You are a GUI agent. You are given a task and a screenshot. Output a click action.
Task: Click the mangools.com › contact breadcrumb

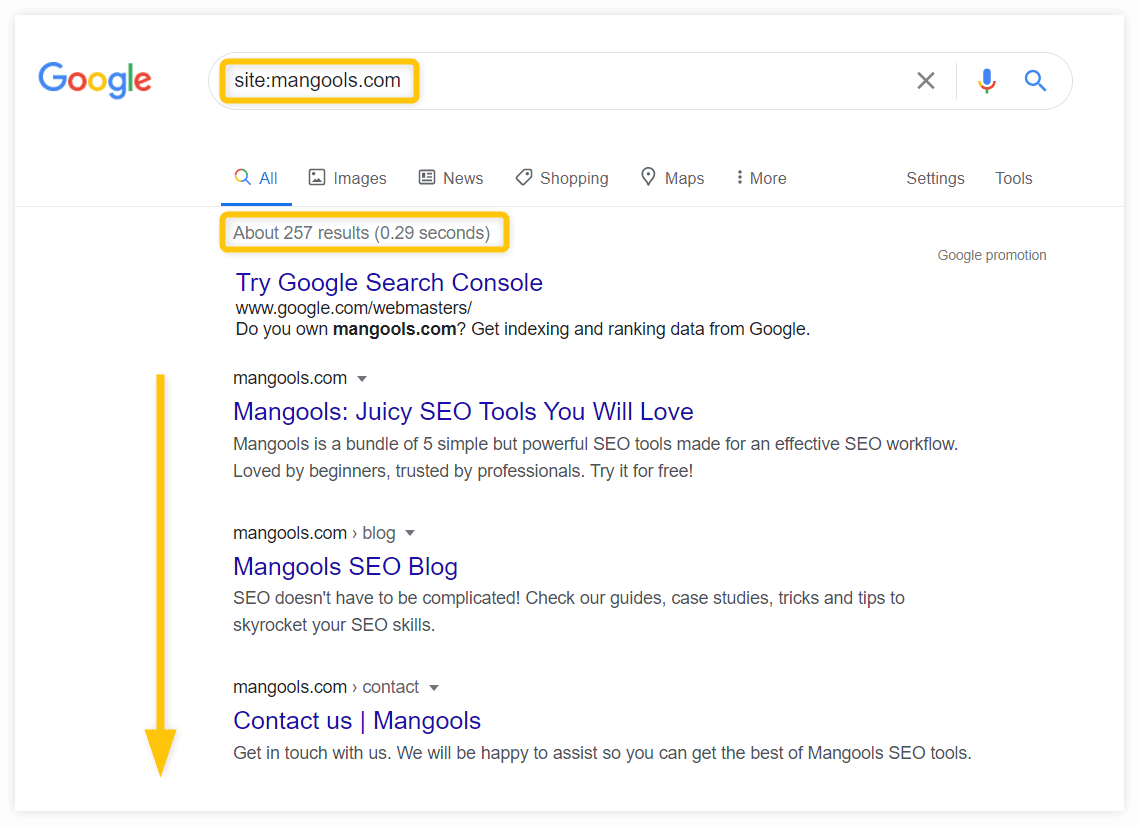click(326, 687)
